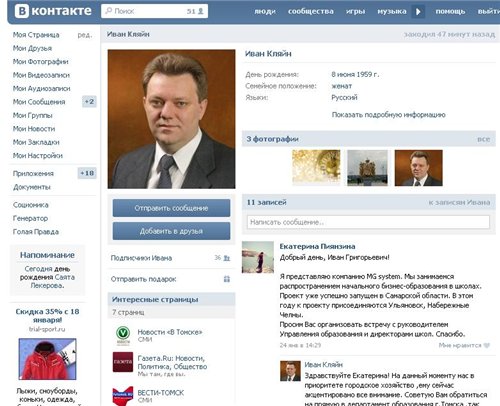
Task: Expand Показать подробную информацию
Action: [x=388, y=115]
